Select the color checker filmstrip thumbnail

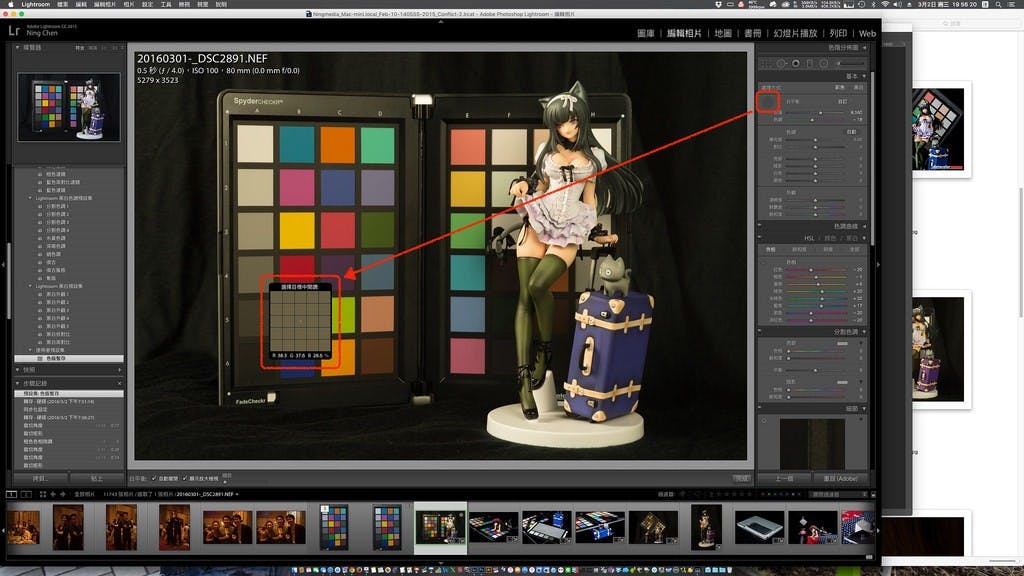pos(333,527)
